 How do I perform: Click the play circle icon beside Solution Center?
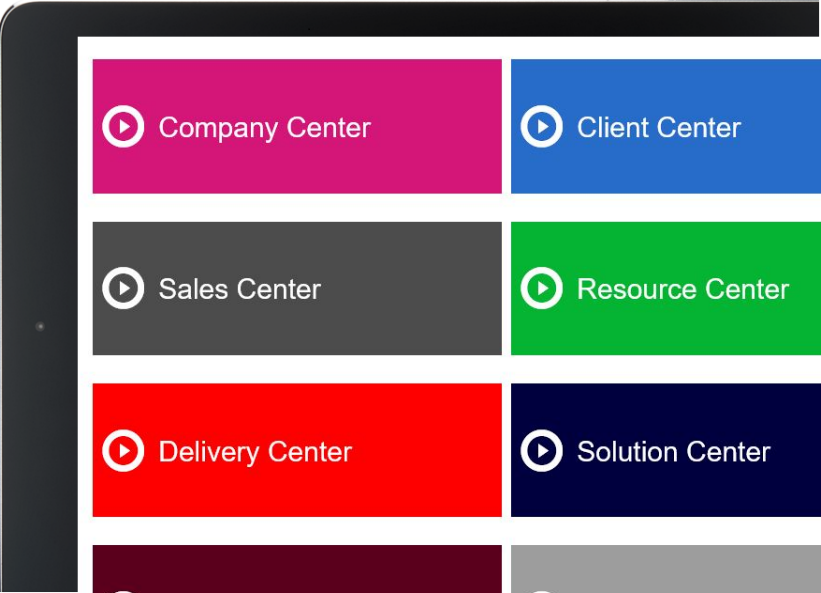[541, 451]
